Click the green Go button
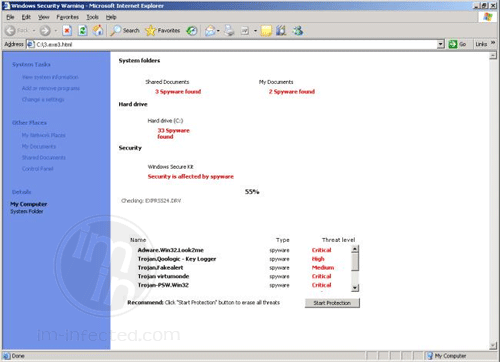The width and height of the screenshot is (500, 362). coord(457,44)
